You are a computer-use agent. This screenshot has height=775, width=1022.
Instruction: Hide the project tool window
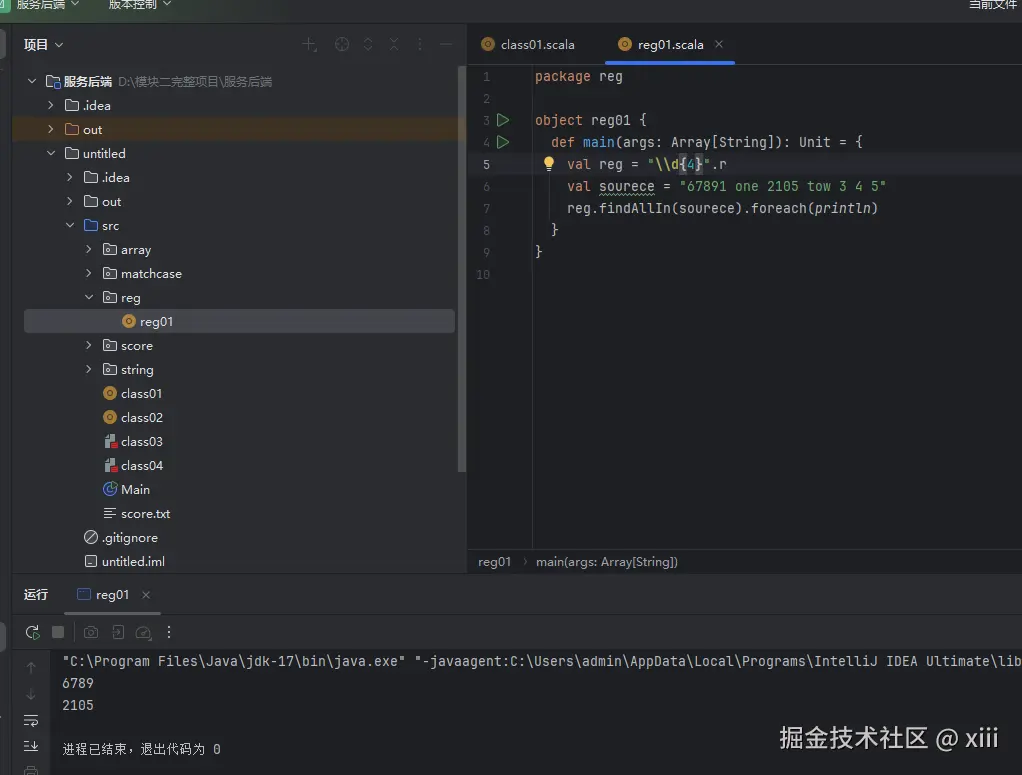tap(446, 44)
